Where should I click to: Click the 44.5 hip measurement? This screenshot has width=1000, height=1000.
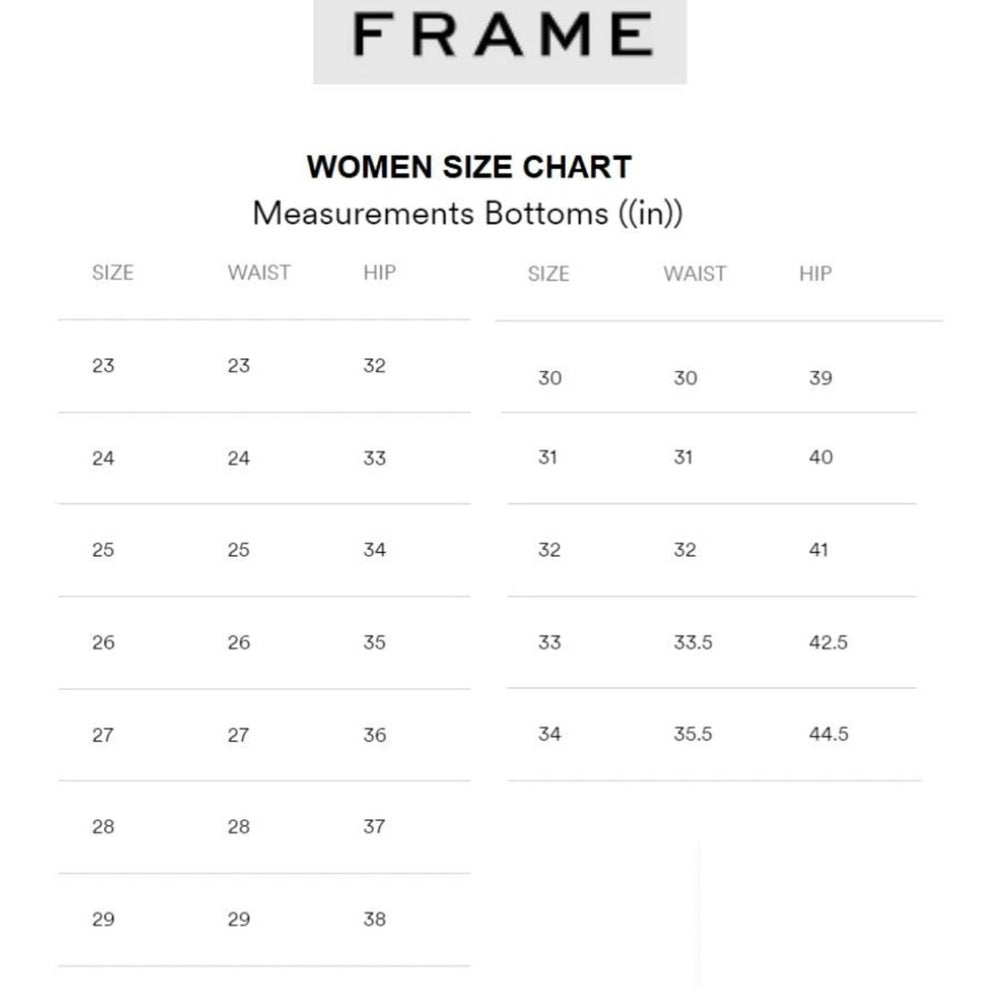click(x=829, y=734)
